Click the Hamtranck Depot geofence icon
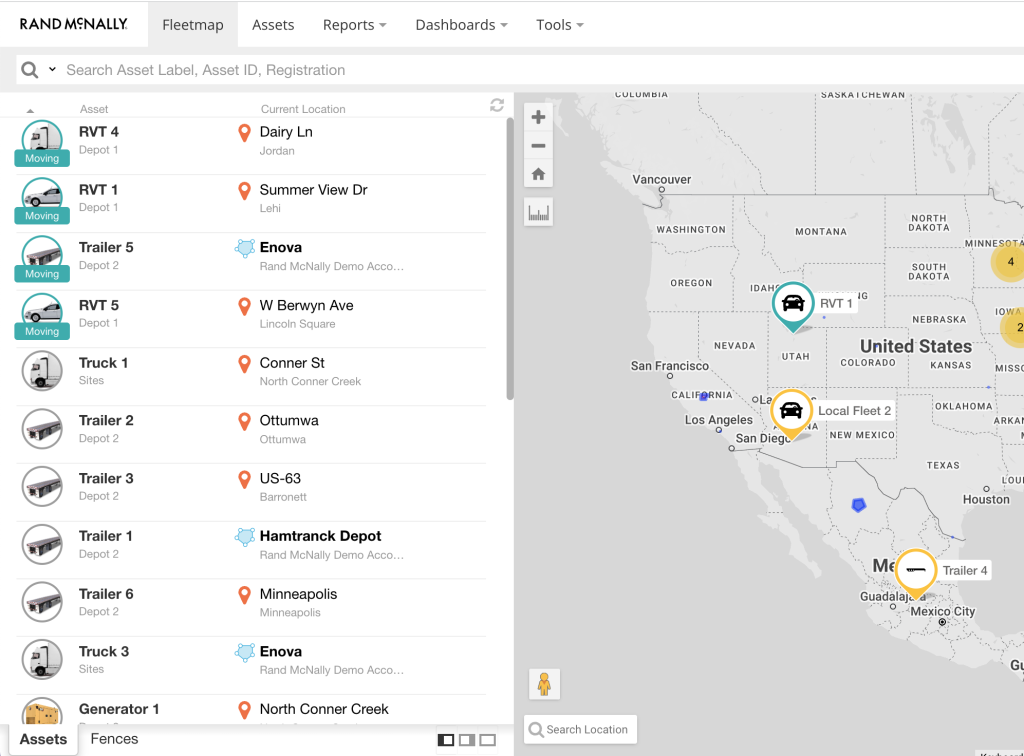 [245, 537]
